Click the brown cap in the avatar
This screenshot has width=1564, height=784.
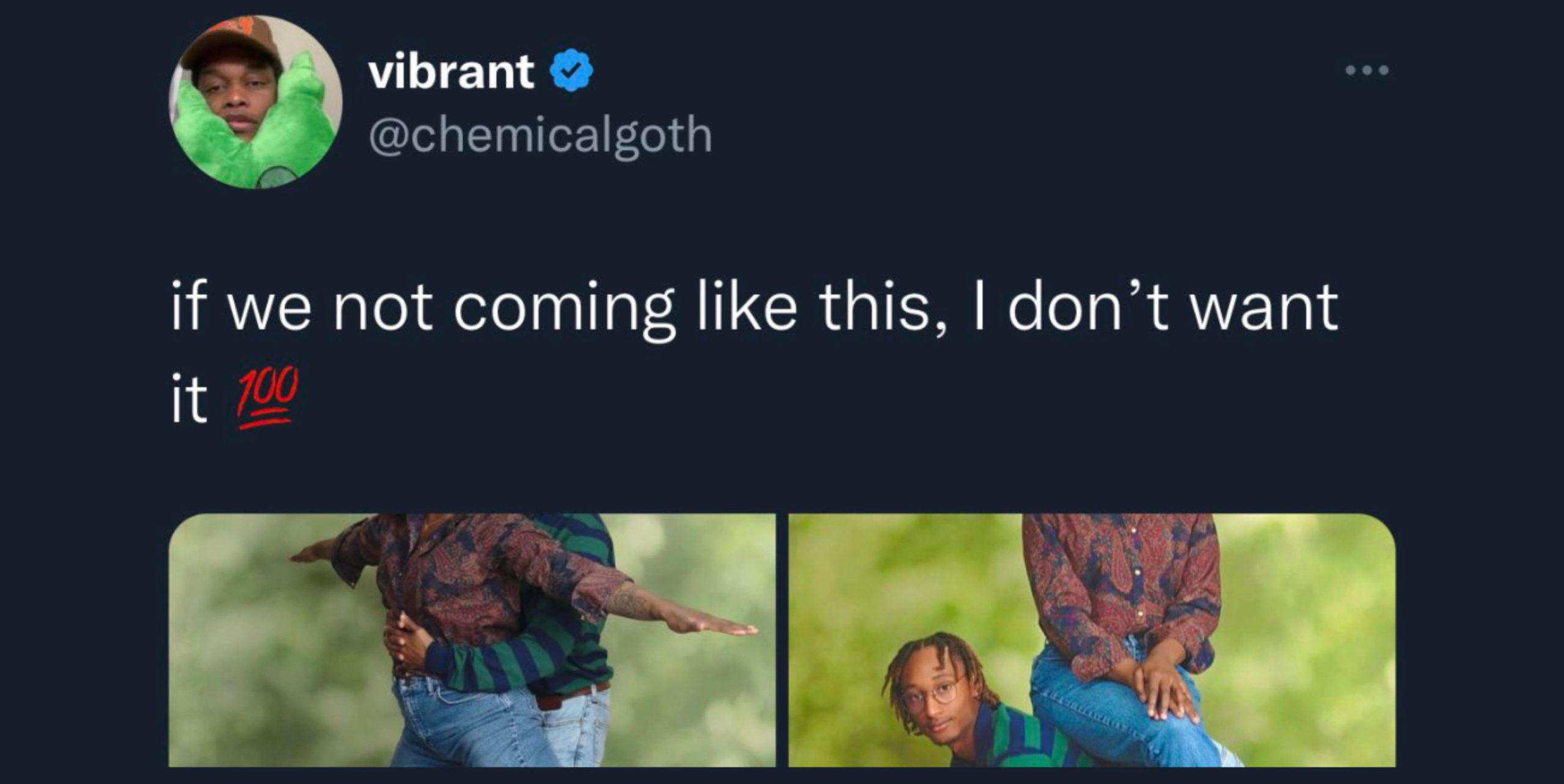pyautogui.click(x=232, y=42)
